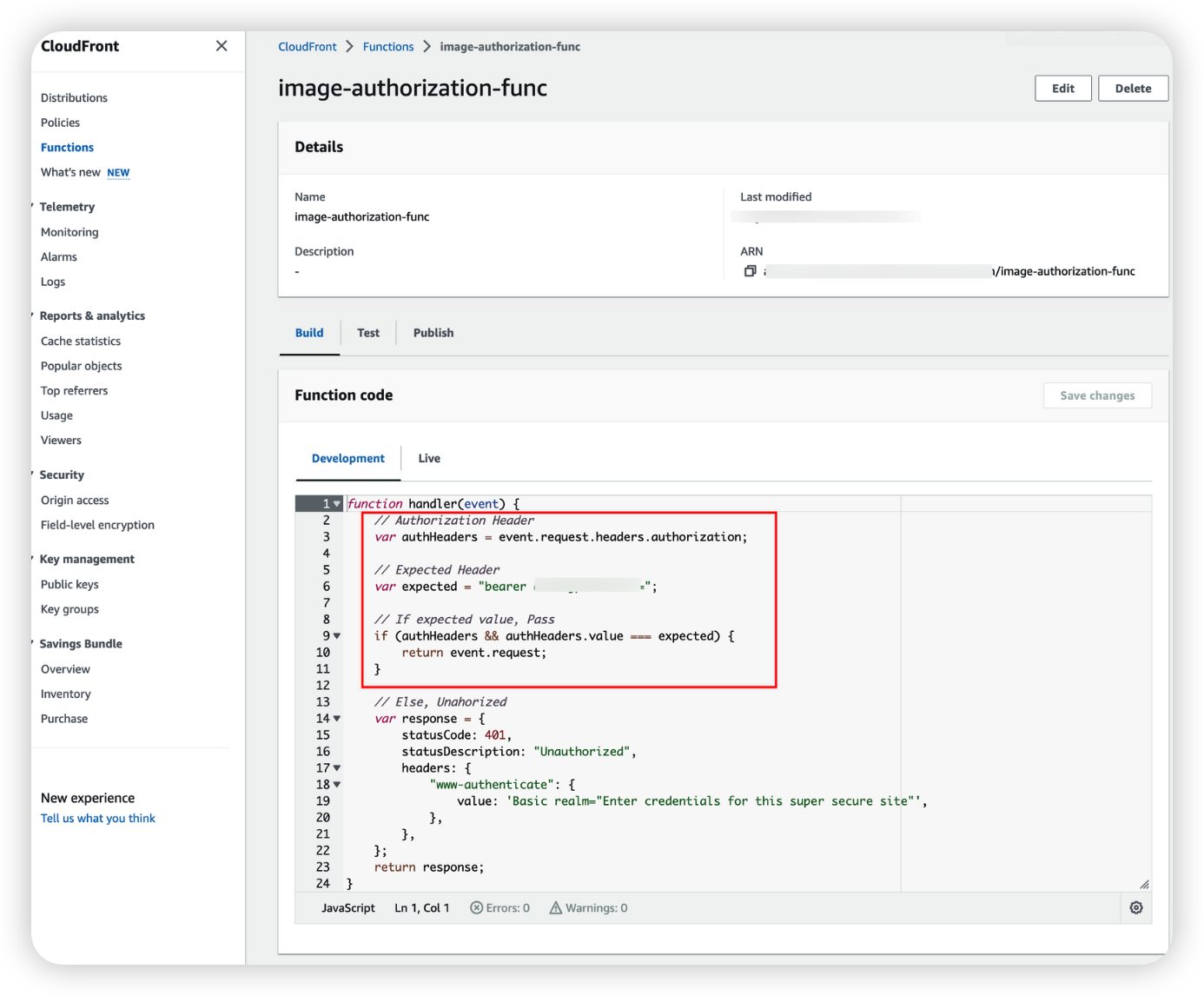Screen dimensions: 1204x996
Task: Copy the function ARN with copy icon
Action: 750,271
